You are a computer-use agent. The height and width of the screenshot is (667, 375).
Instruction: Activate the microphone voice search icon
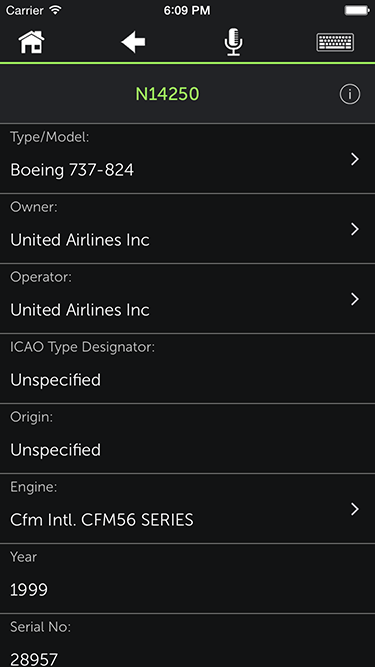(233, 42)
